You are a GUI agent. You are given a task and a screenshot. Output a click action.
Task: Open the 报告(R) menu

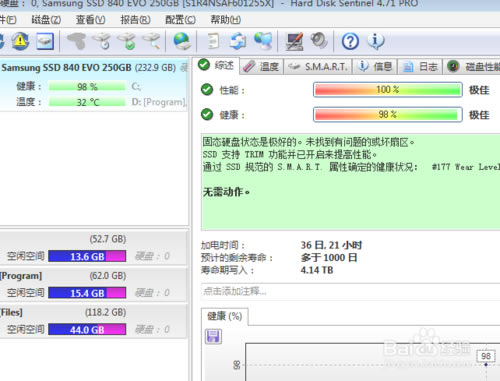[135, 20]
